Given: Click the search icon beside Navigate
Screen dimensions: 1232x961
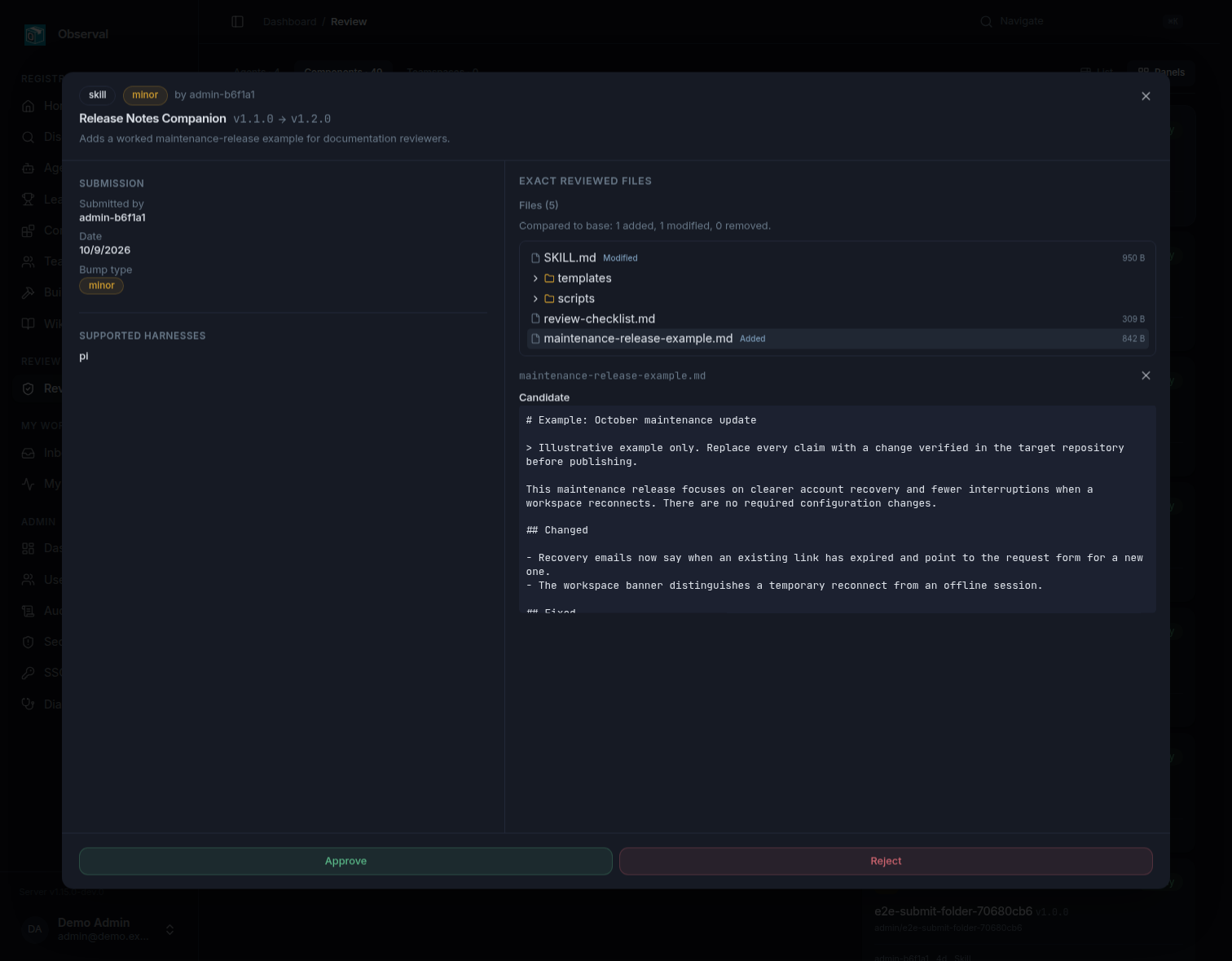Looking at the screenshot, I should click(x=986, y=22).
